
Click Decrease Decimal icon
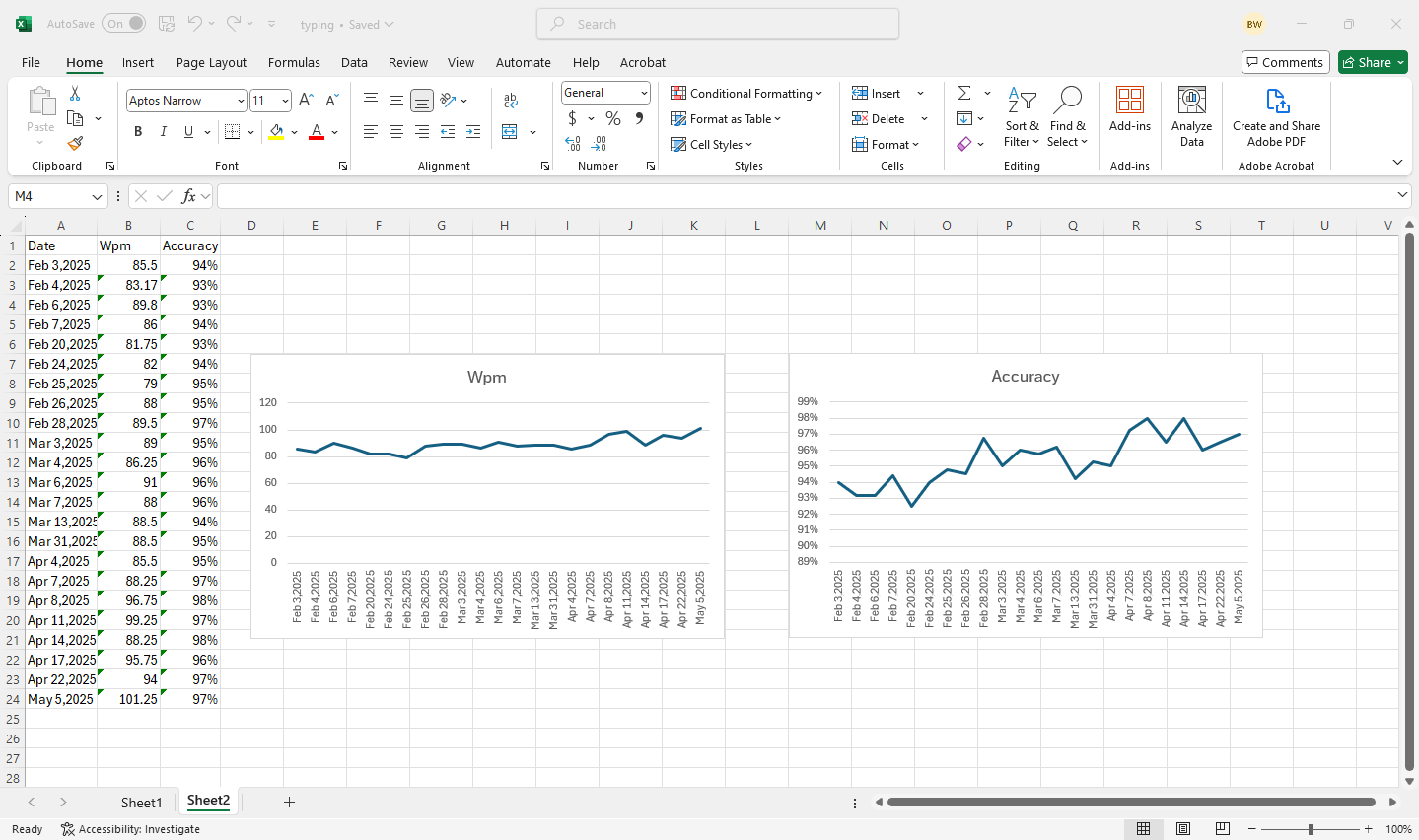pyautogui.click(x=599, y=144)
